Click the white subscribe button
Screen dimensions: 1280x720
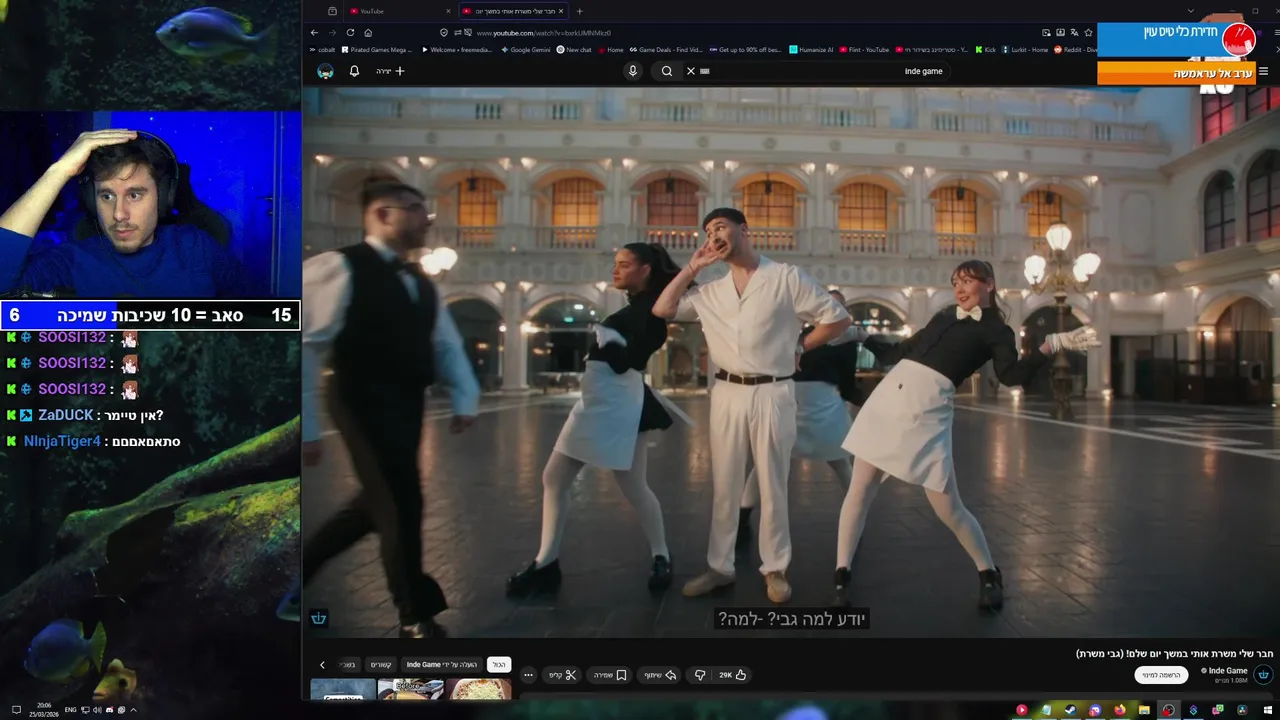coord(1161,675)
